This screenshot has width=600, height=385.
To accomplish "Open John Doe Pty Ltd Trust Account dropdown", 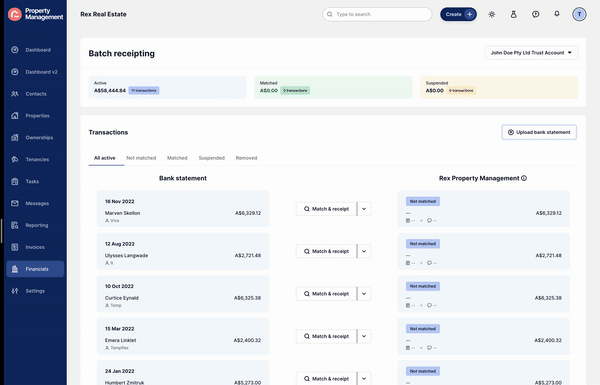I will tap(532, 53).
